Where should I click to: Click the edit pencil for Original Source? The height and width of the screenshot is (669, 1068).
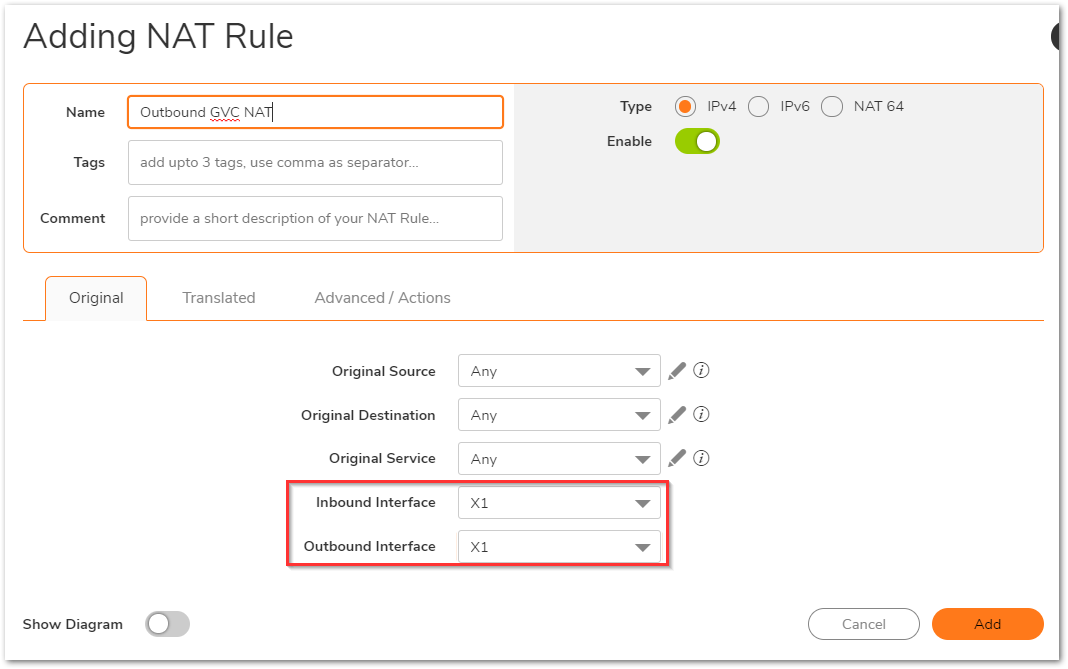tap(677, 371)
